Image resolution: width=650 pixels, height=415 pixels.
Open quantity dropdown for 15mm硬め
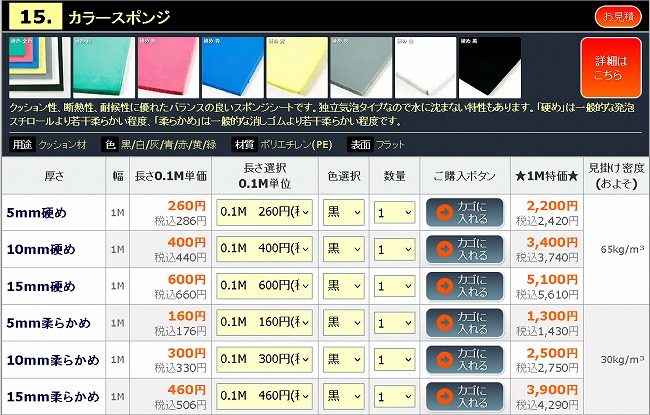(x=394, y=286)
